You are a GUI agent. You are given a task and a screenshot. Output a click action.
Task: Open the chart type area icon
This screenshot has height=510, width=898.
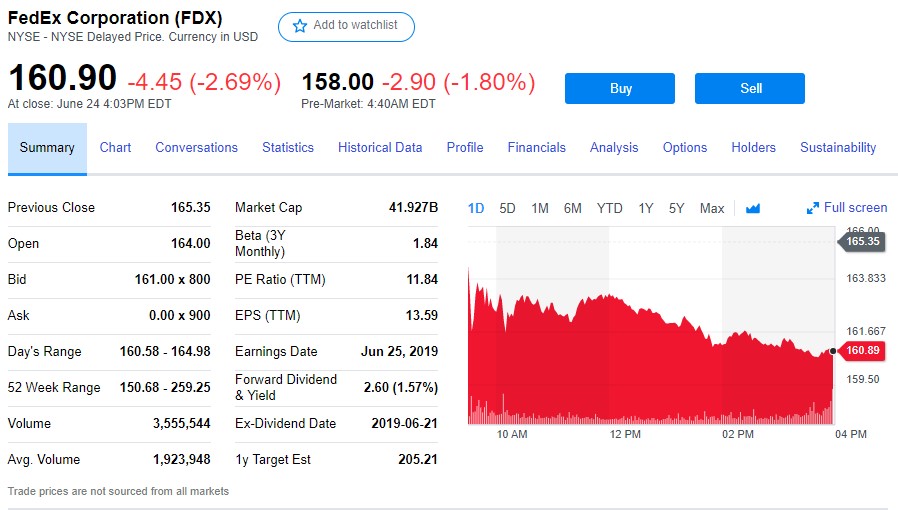753,208
